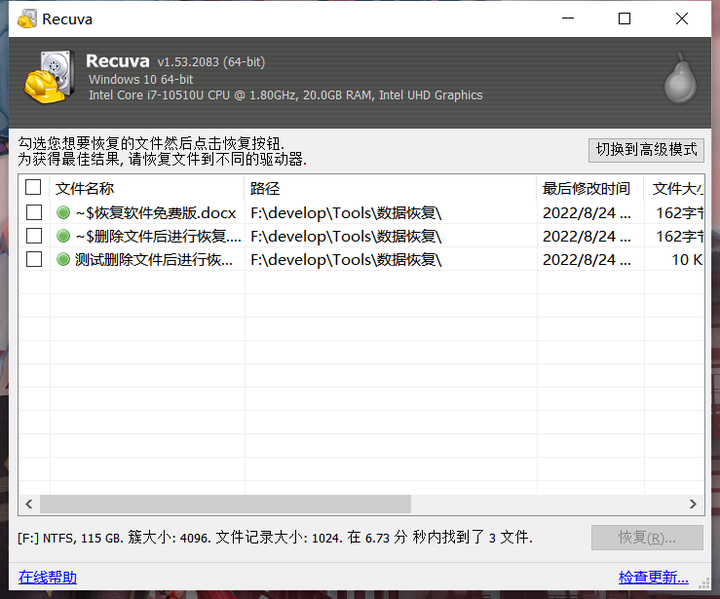Image resolution: width=720 pixels, height=599 pixels.
Task: Click green status dot of ~$恢复软件免费版.docx
Action: click(63, 213)
